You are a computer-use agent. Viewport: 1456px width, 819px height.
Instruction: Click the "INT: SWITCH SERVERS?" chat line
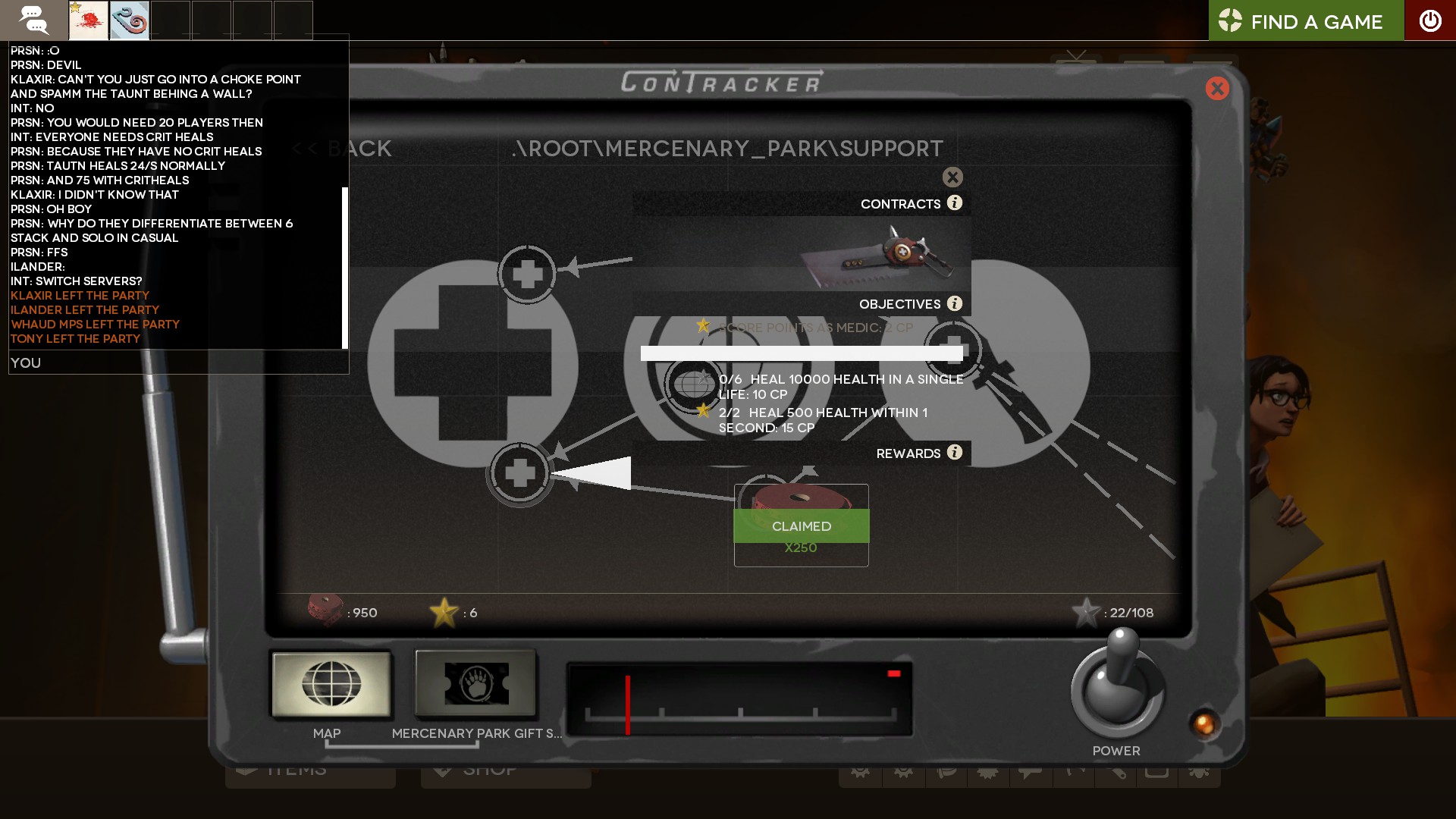coord(76,281)
